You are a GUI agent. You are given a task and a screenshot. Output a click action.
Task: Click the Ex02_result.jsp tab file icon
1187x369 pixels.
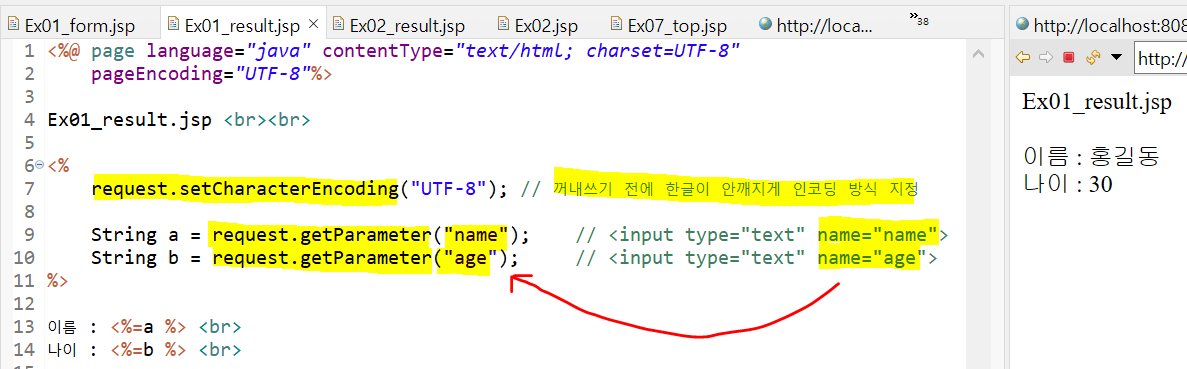pos(338,24)
